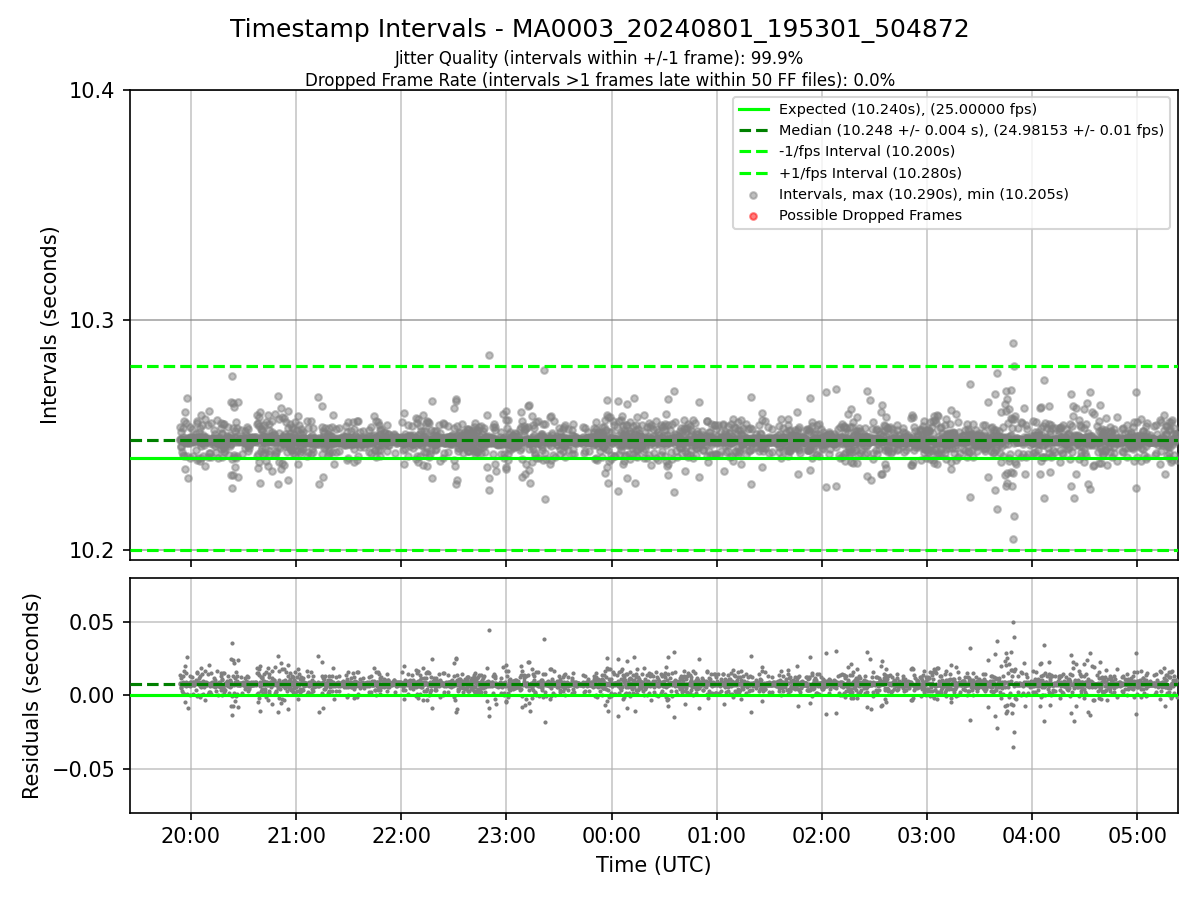Click the 10.4 y-axis tick label
The width and height of the screenshot is (1200, 900).
pos(92,91)
